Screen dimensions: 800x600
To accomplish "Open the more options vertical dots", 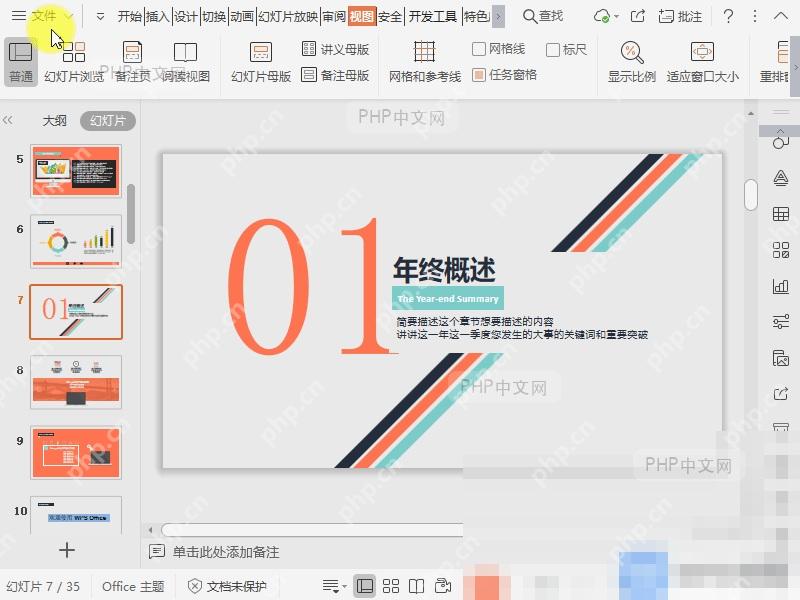I will click(755, 17).
